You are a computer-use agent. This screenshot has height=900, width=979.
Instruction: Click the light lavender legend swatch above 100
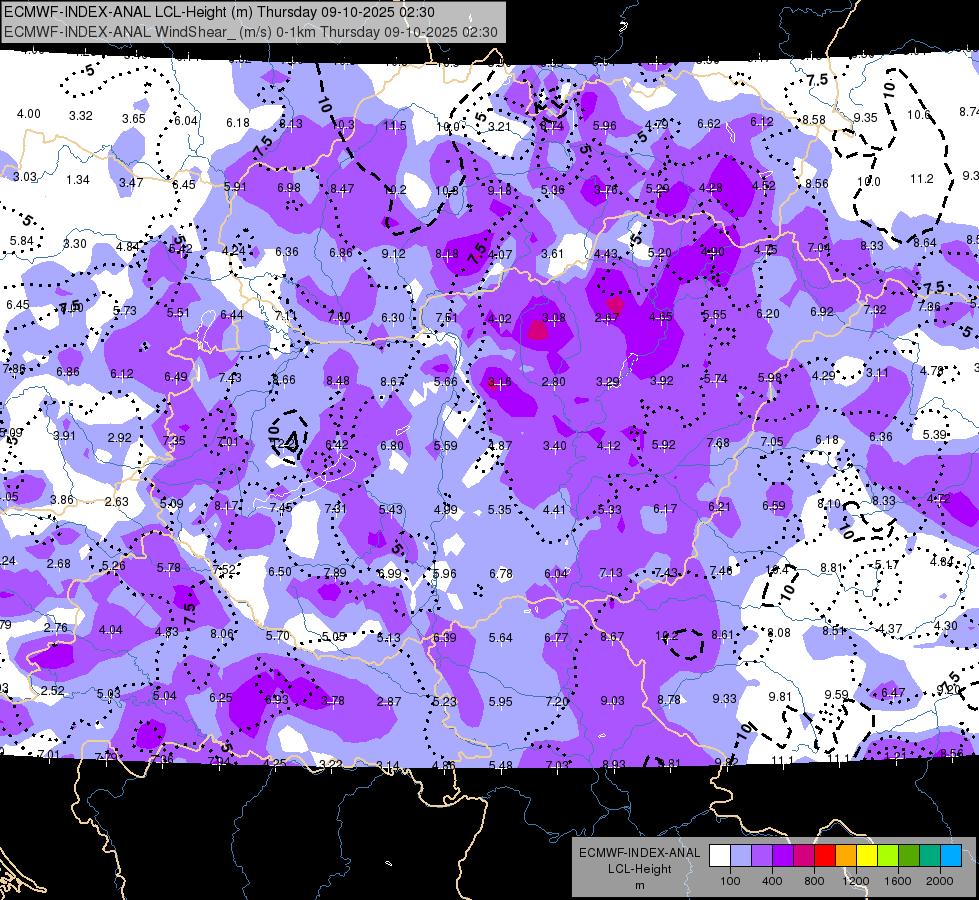click(x=741, y=855)
